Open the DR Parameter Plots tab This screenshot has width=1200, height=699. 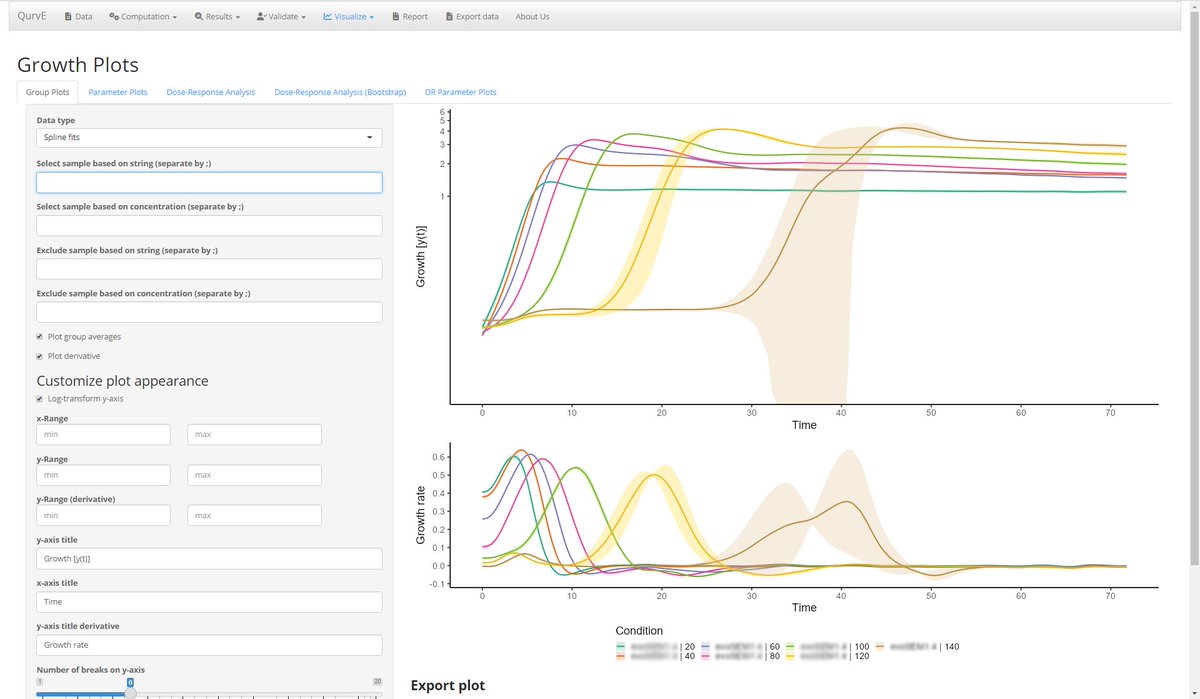pos(460,92)
